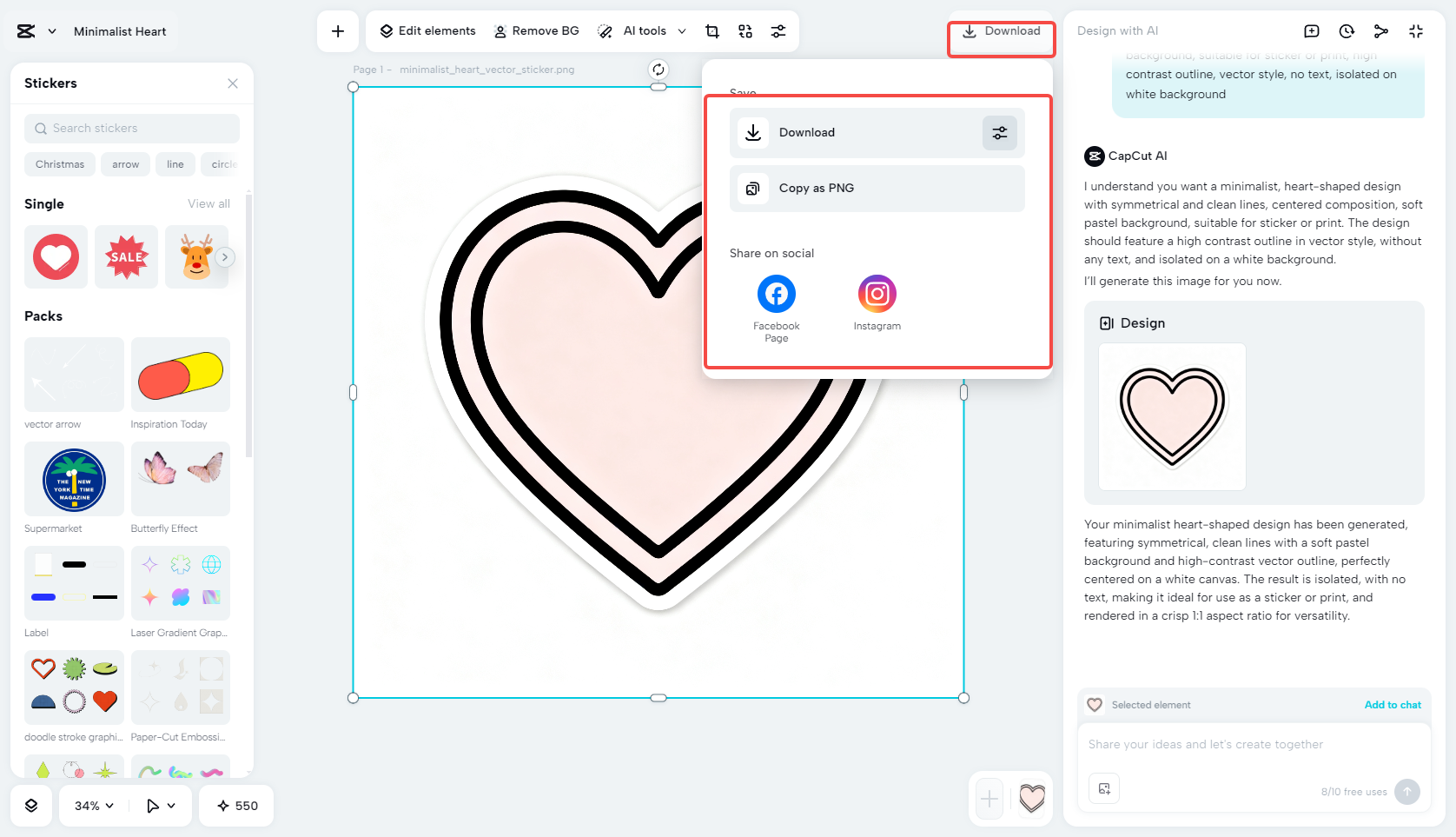Image resolution: width=1456 pixels, height=837 pixels.
Task: Filter stickers by the Christmas tag
Action: click(59, 164)
